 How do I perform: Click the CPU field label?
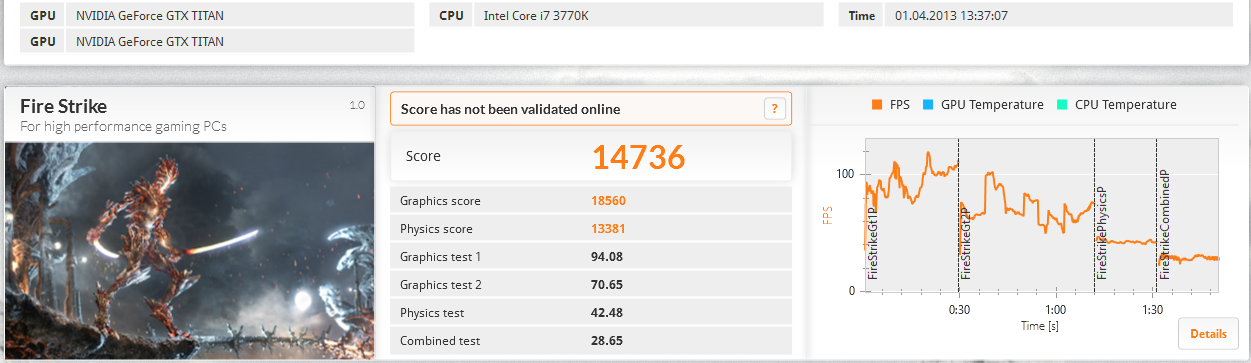click(x=452, y=15)
